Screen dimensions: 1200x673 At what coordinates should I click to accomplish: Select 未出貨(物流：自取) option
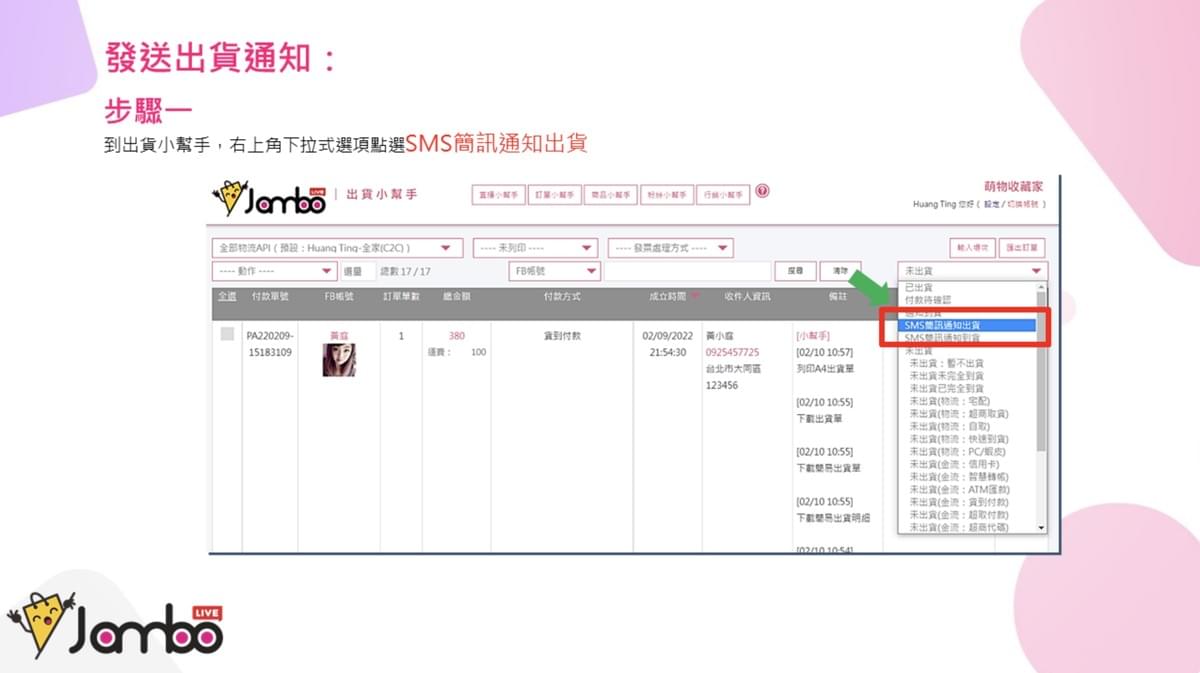966,426
